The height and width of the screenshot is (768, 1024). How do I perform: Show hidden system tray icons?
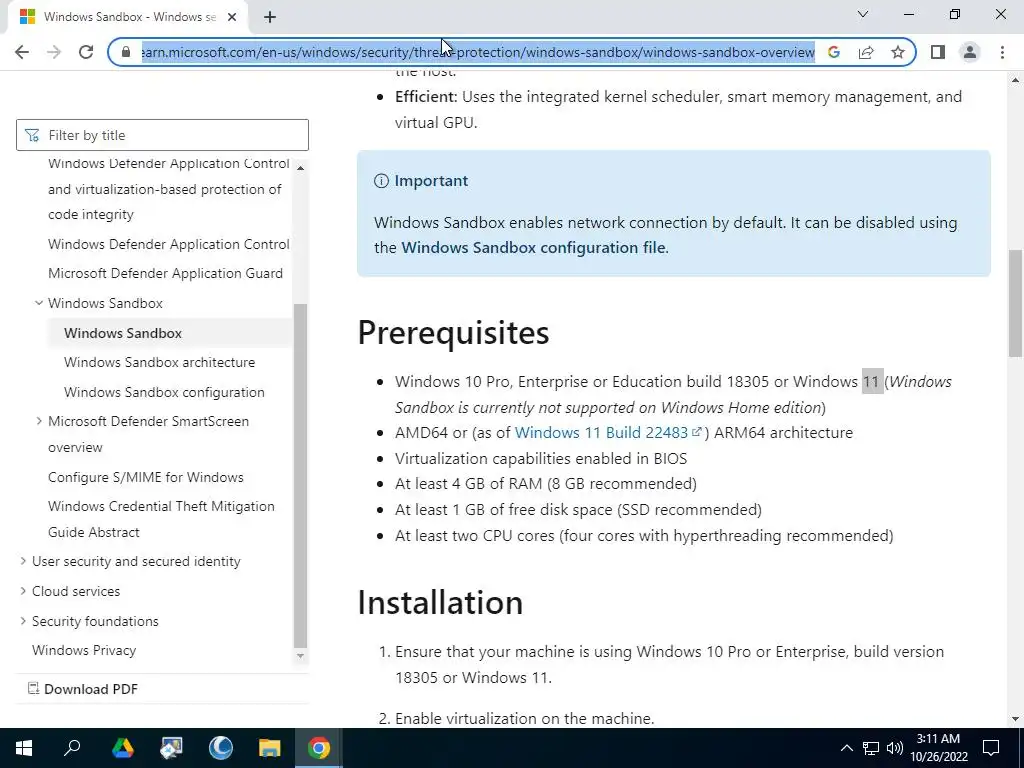(846, 748)
